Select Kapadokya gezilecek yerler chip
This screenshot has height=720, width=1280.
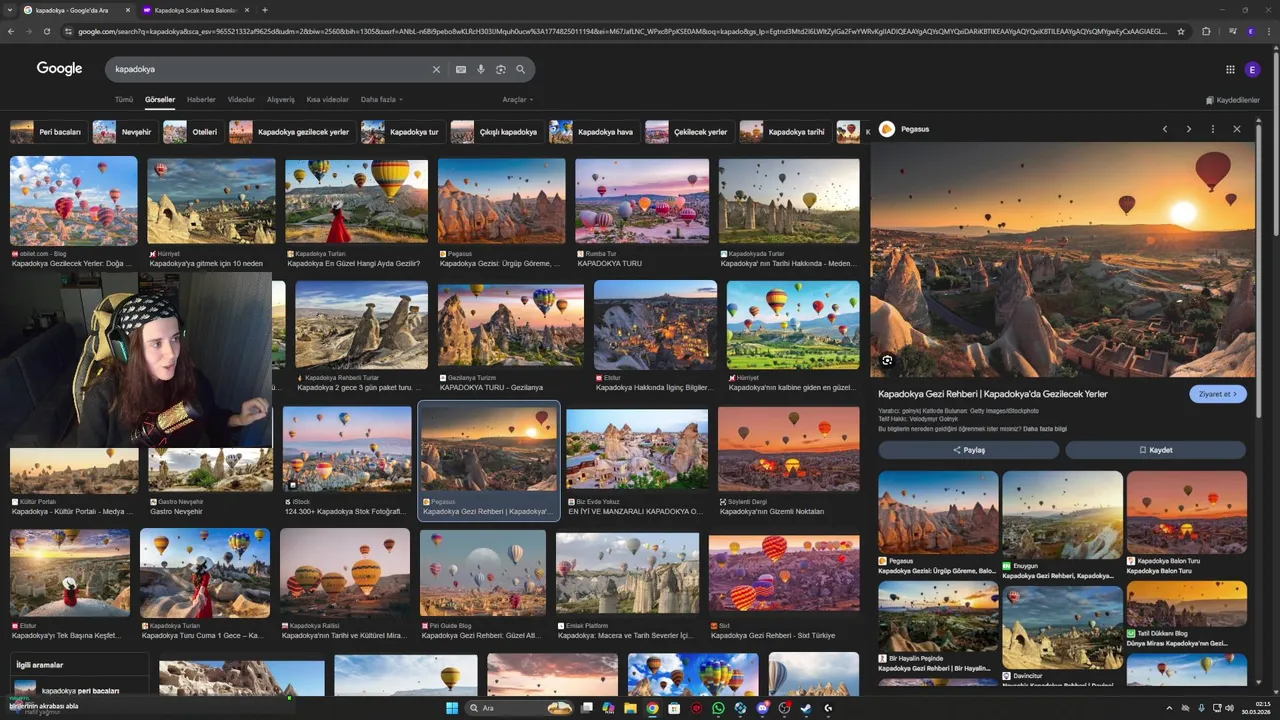coord(291,132)
